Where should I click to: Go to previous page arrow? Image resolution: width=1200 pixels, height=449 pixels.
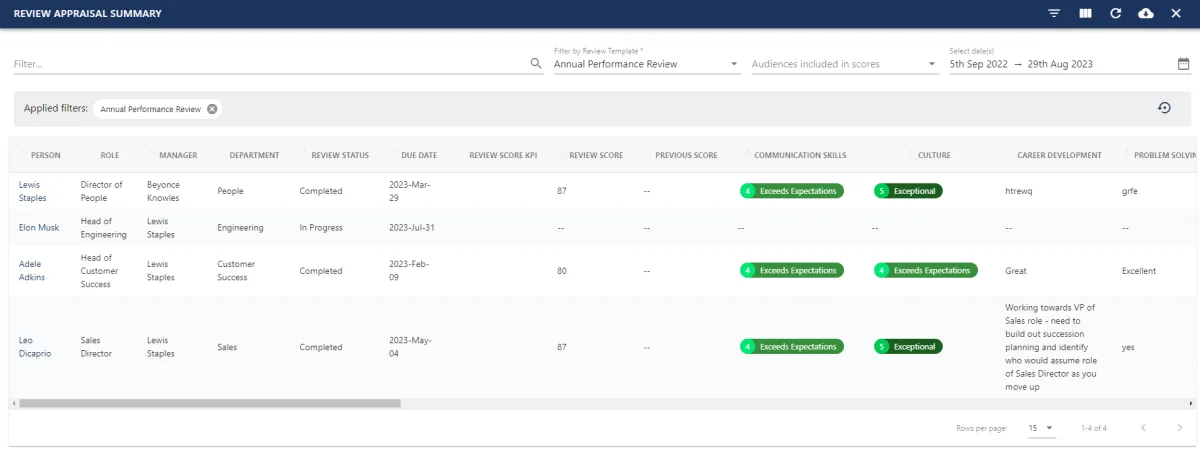(x=1144, y=428)
